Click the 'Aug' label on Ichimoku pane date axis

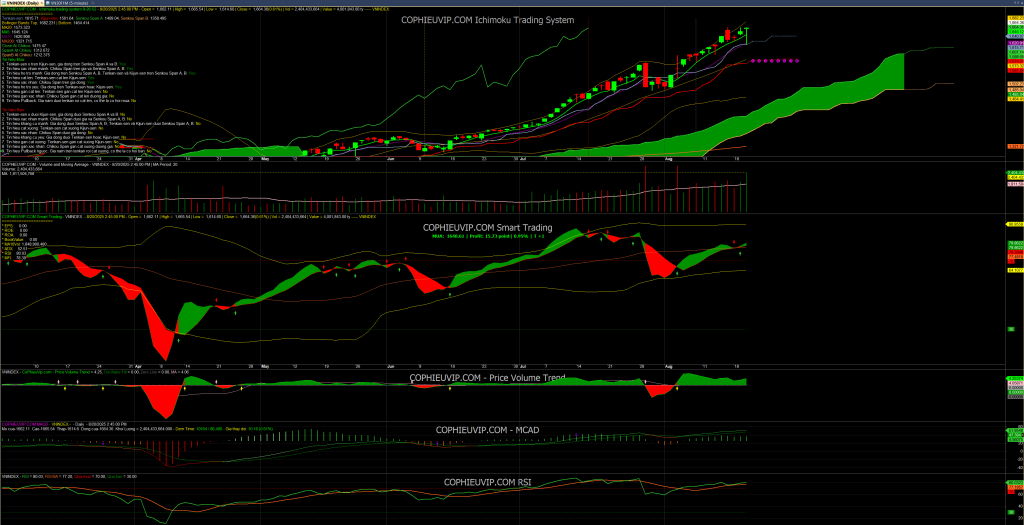tap(667, 157)
